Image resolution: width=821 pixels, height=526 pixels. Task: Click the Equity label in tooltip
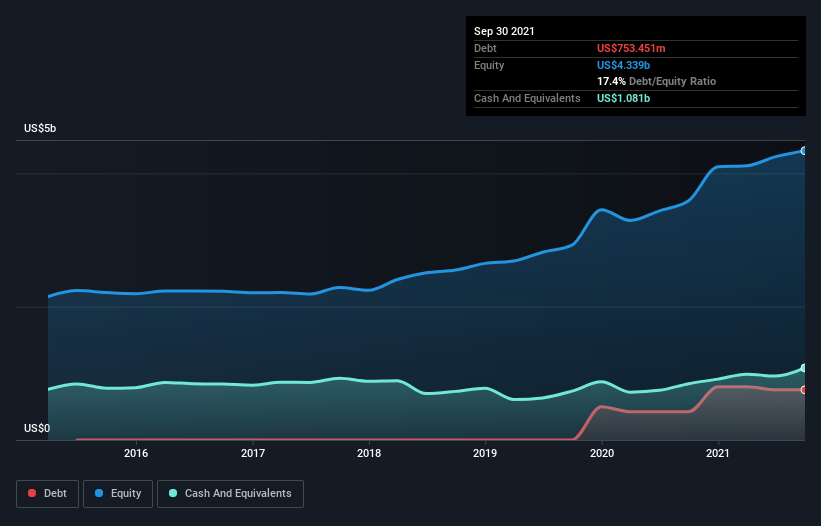pos(489,65)
